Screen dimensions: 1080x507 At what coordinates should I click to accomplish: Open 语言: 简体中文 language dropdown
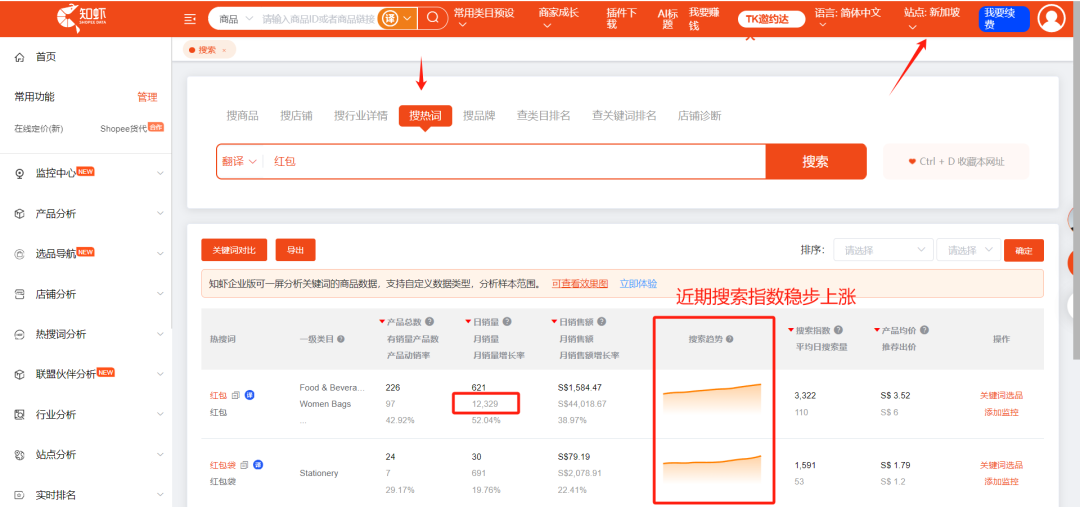pyautogui.click(x=847, y=19)
